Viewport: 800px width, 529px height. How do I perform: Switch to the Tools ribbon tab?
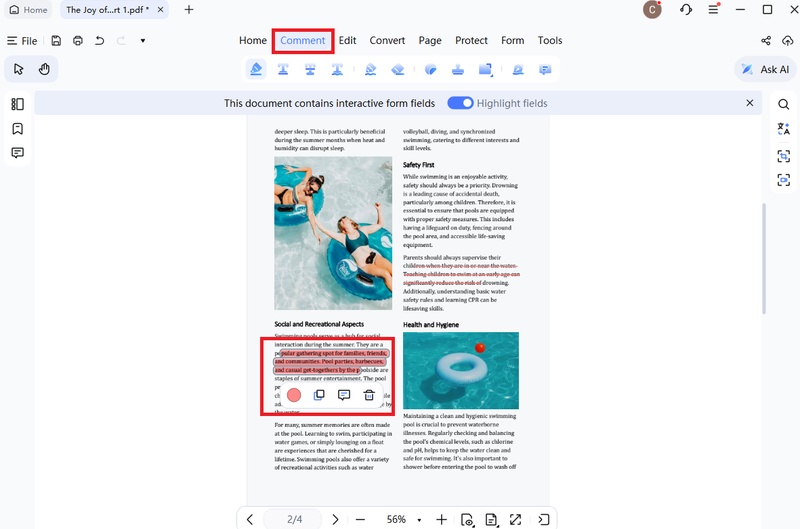pyautogui.click(x=550, y=40)
